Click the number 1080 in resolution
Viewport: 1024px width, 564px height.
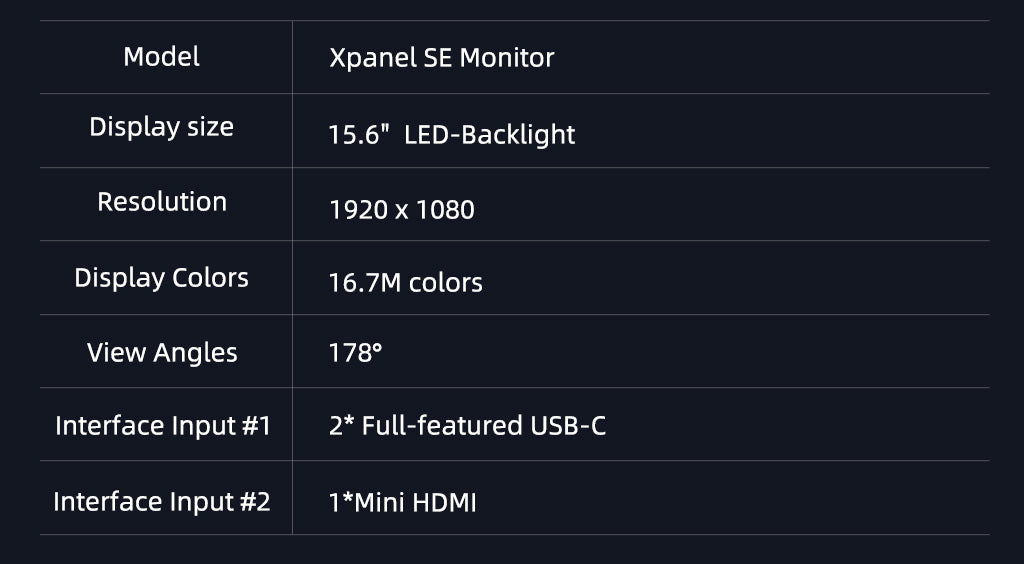click(x=445, y=210)
